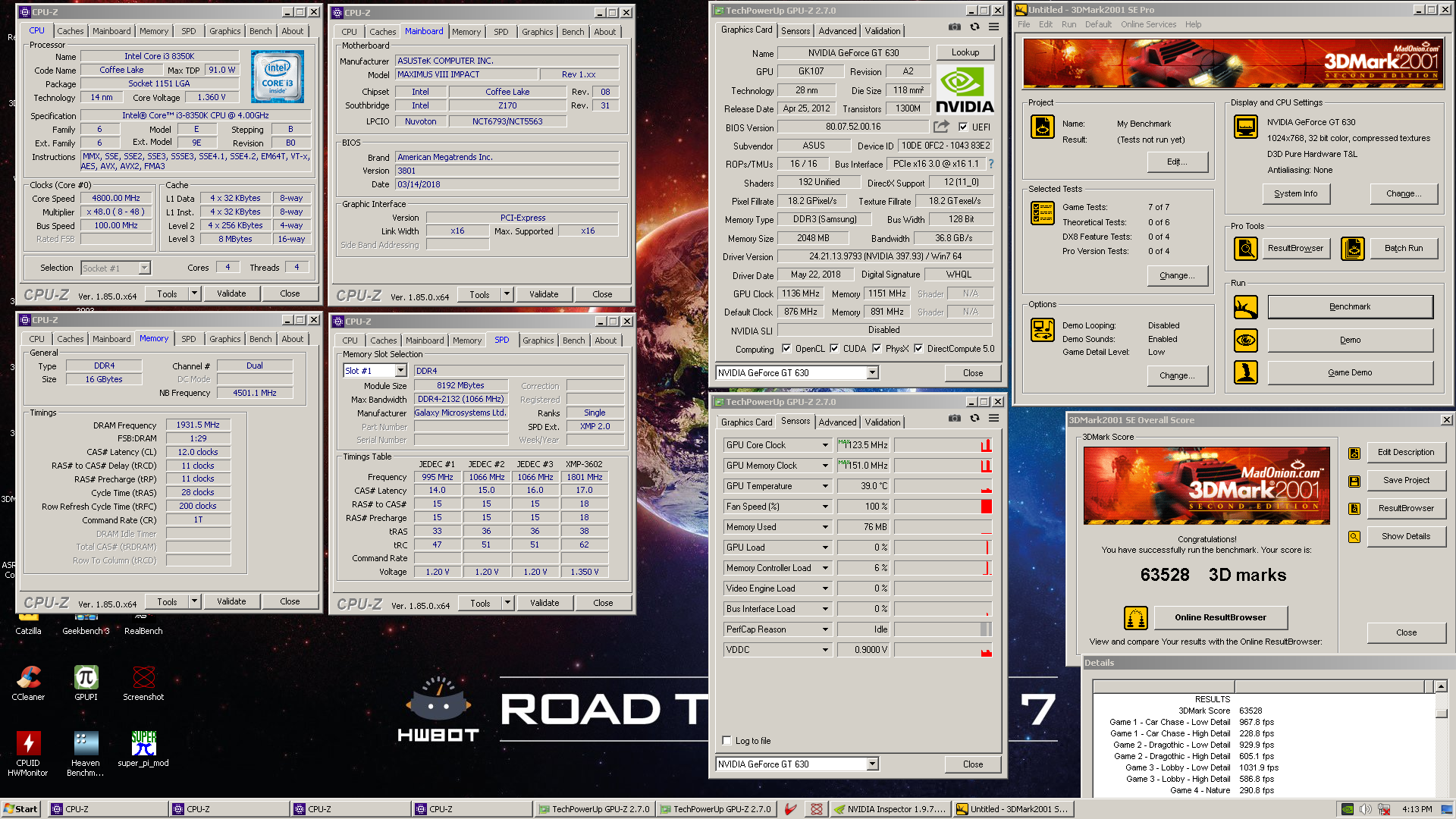Click Validate button in CPU-Z SPD window
This screenshot has width=1456, height=819.
click(x=544, y=603)
